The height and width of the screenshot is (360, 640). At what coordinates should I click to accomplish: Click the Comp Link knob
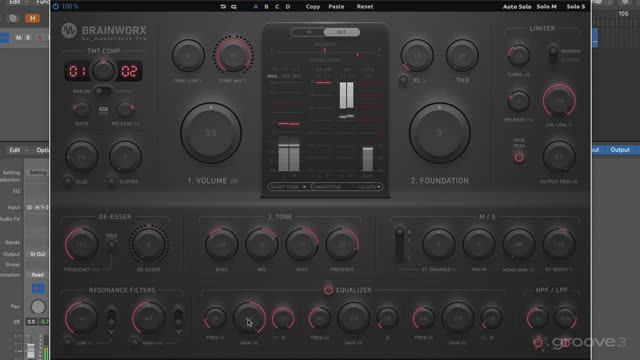[x=188, y=56]
